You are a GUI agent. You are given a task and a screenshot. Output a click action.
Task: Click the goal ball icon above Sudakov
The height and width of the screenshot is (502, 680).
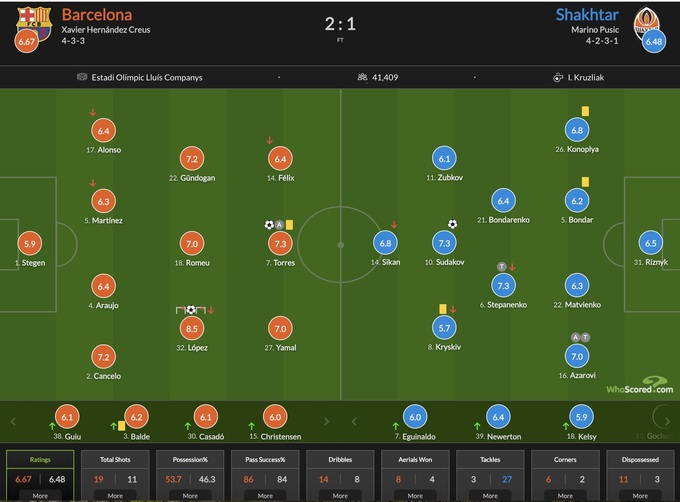[x=452, y=224]
